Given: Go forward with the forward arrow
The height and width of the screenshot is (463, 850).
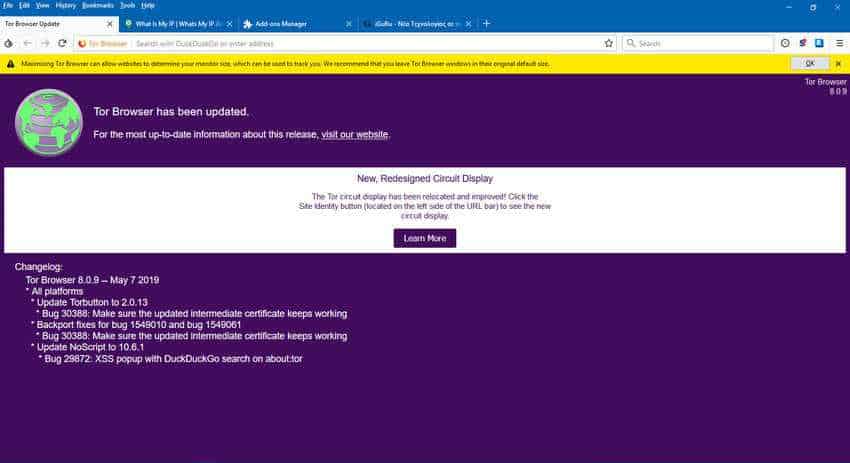Looking at the screenshot, I should coord(45,43).
